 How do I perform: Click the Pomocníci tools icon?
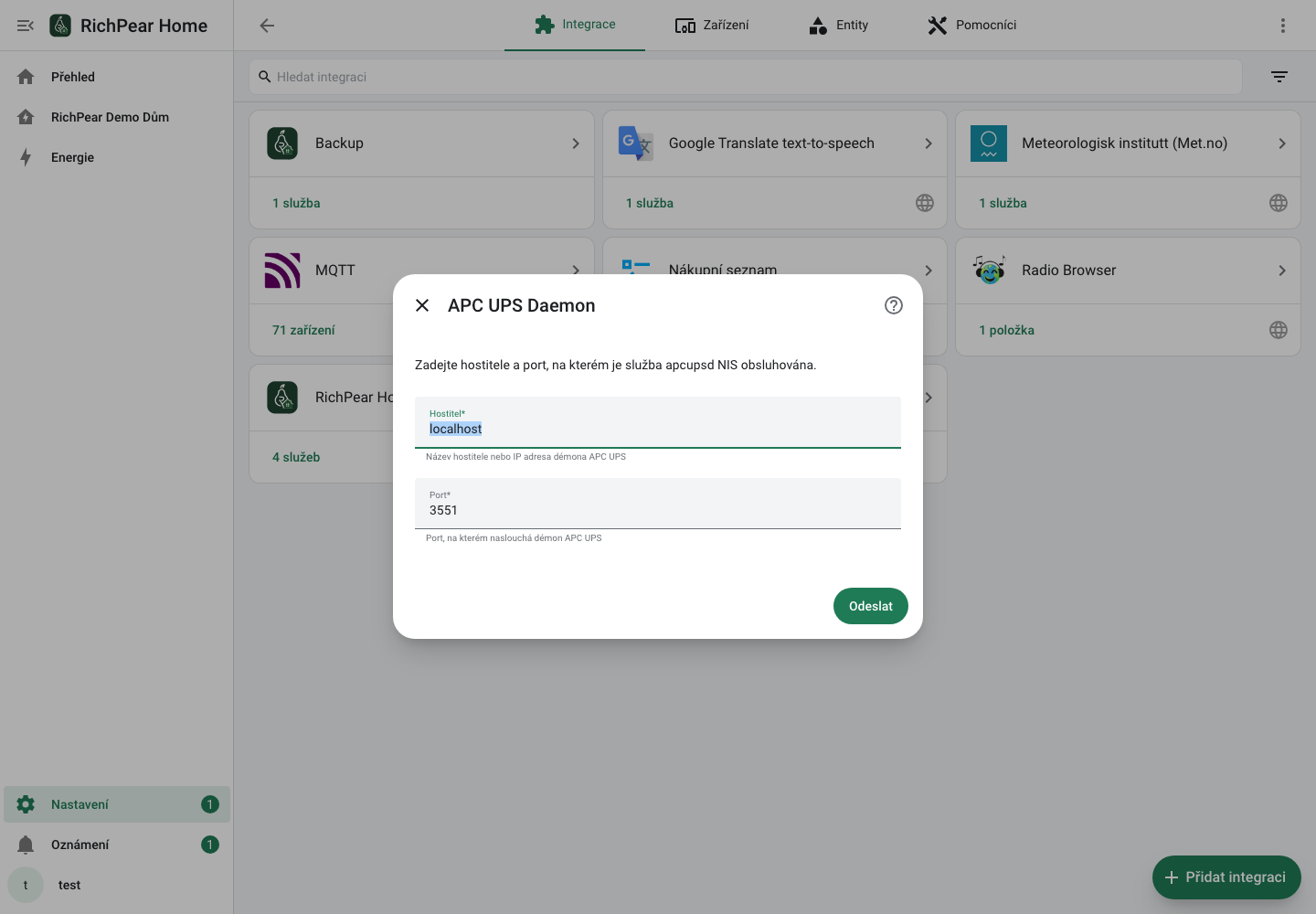pyautogui.click(x=938, y=26)
